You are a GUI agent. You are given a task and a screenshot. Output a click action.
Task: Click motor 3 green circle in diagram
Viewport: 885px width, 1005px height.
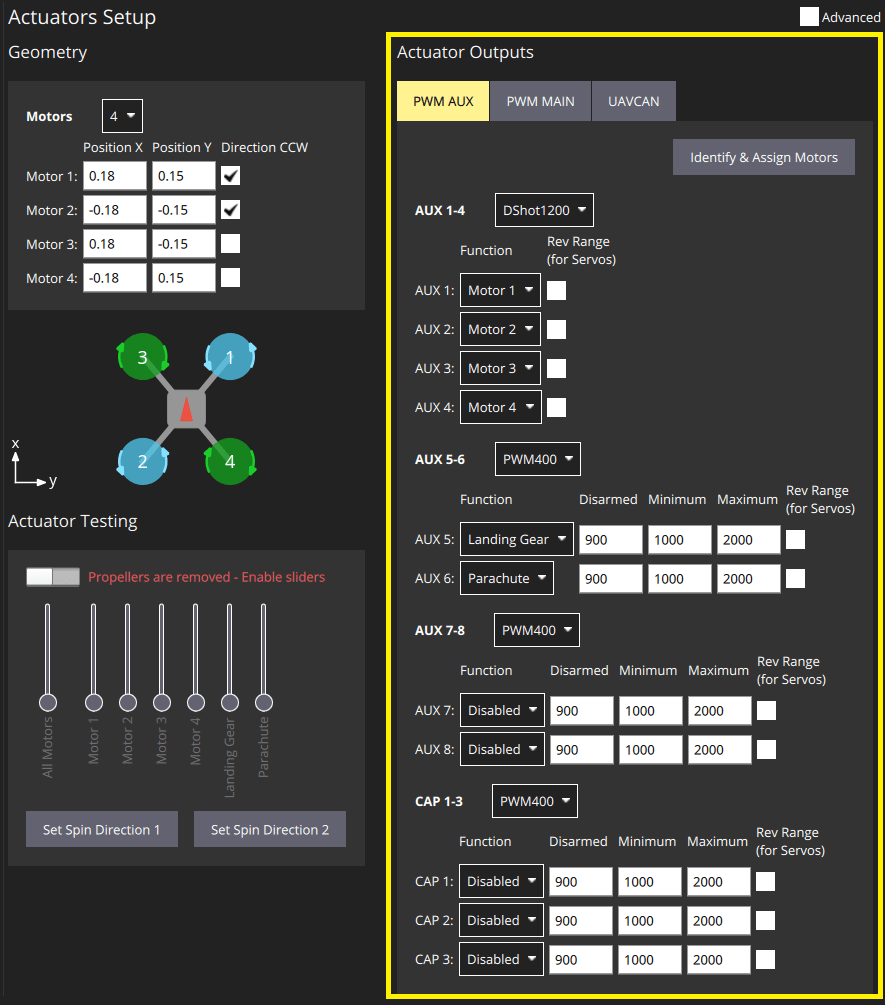(143, 357)
